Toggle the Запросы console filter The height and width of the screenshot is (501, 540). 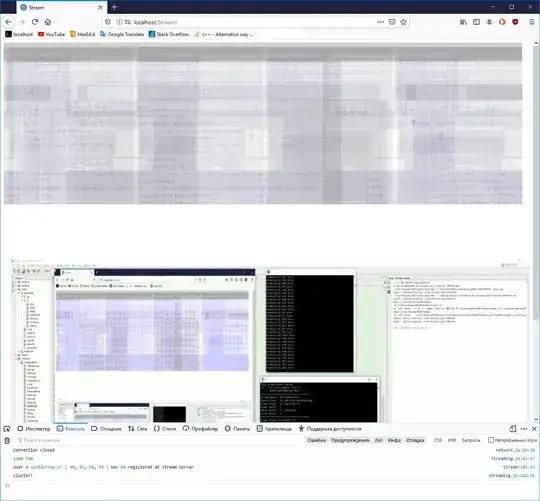coord(470,440)
